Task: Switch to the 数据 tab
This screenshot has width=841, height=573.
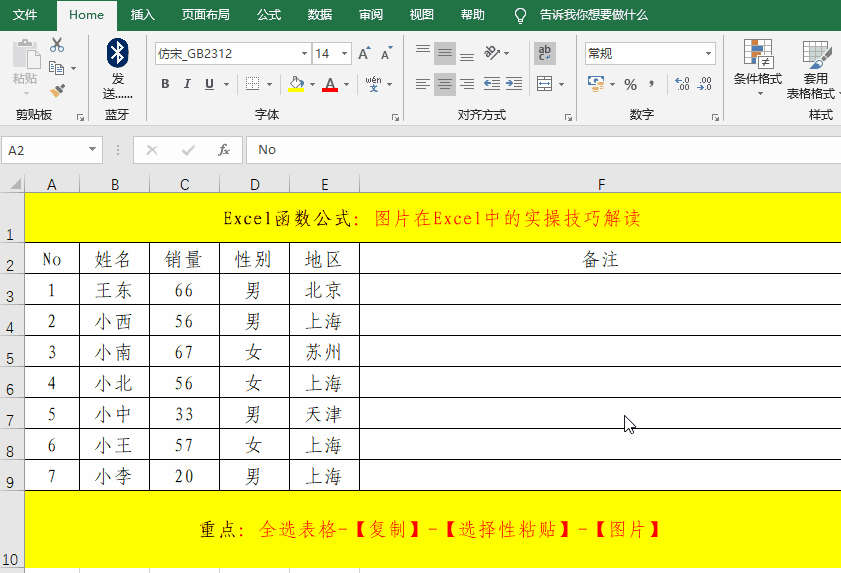Action: pos(320,15)
